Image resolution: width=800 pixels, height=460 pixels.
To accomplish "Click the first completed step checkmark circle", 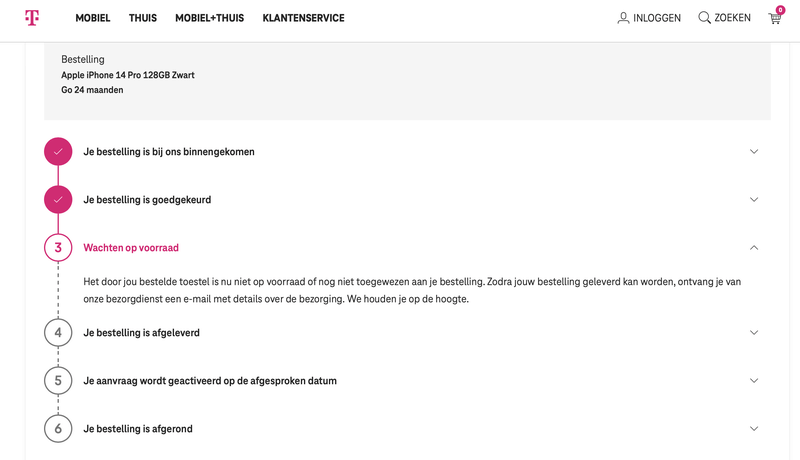I will [58, 152].
